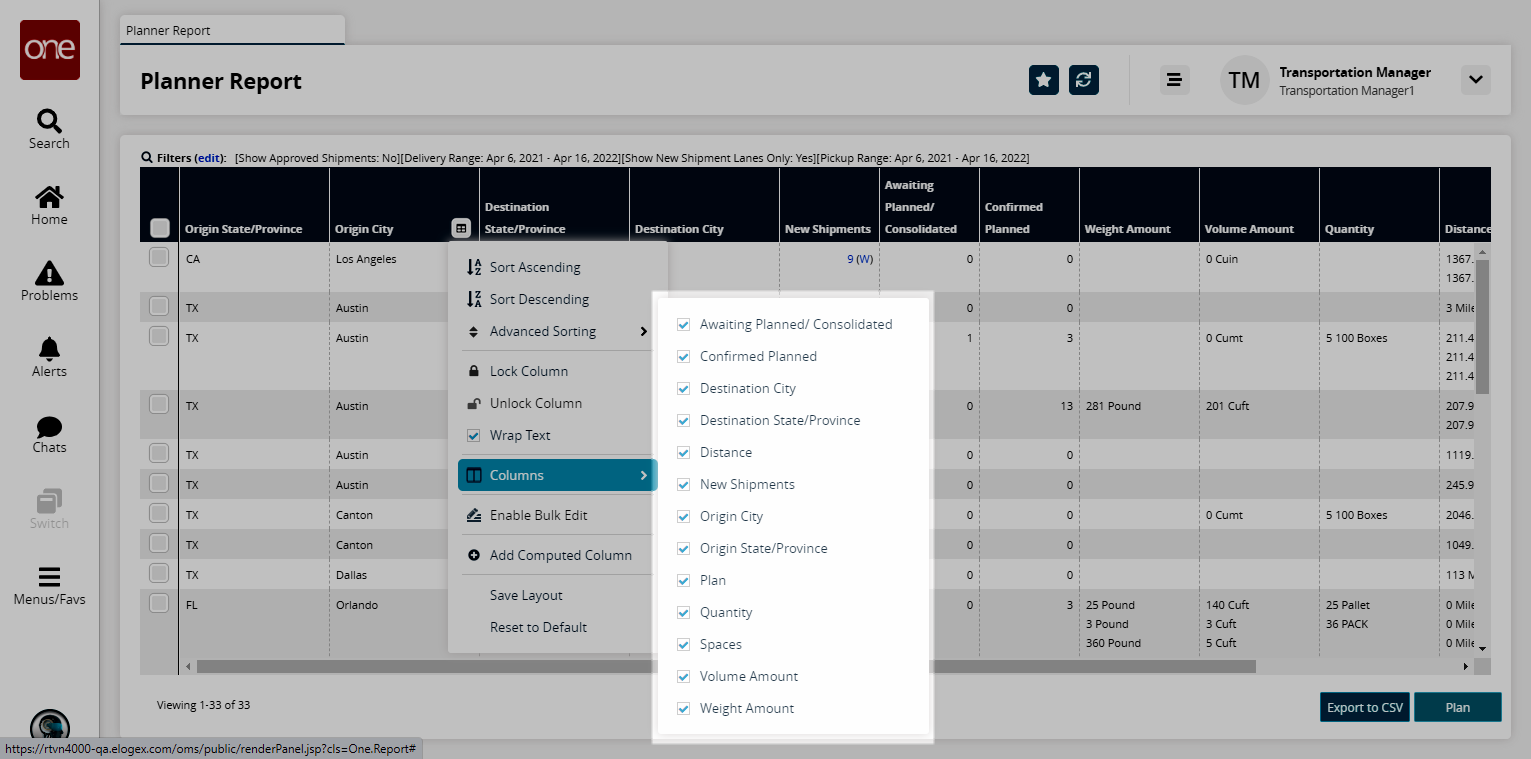Select Sort Ascending menu option
Viewport: 1531px width, 759px height.
(x=534, y=268)
